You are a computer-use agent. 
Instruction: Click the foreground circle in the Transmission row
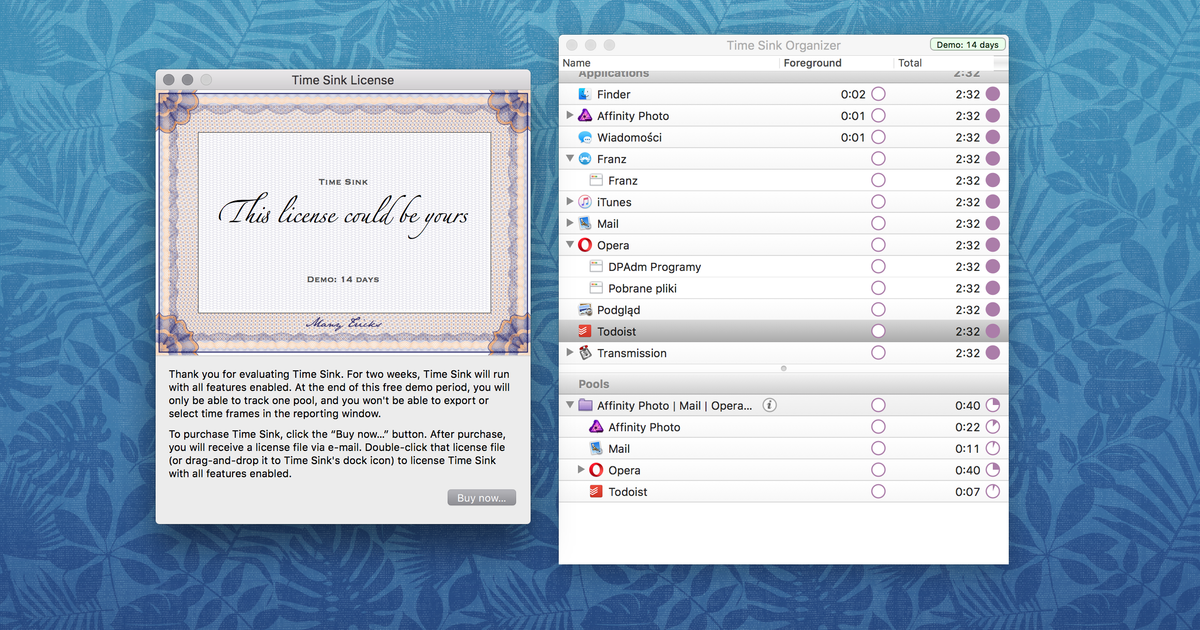[878, 353]
